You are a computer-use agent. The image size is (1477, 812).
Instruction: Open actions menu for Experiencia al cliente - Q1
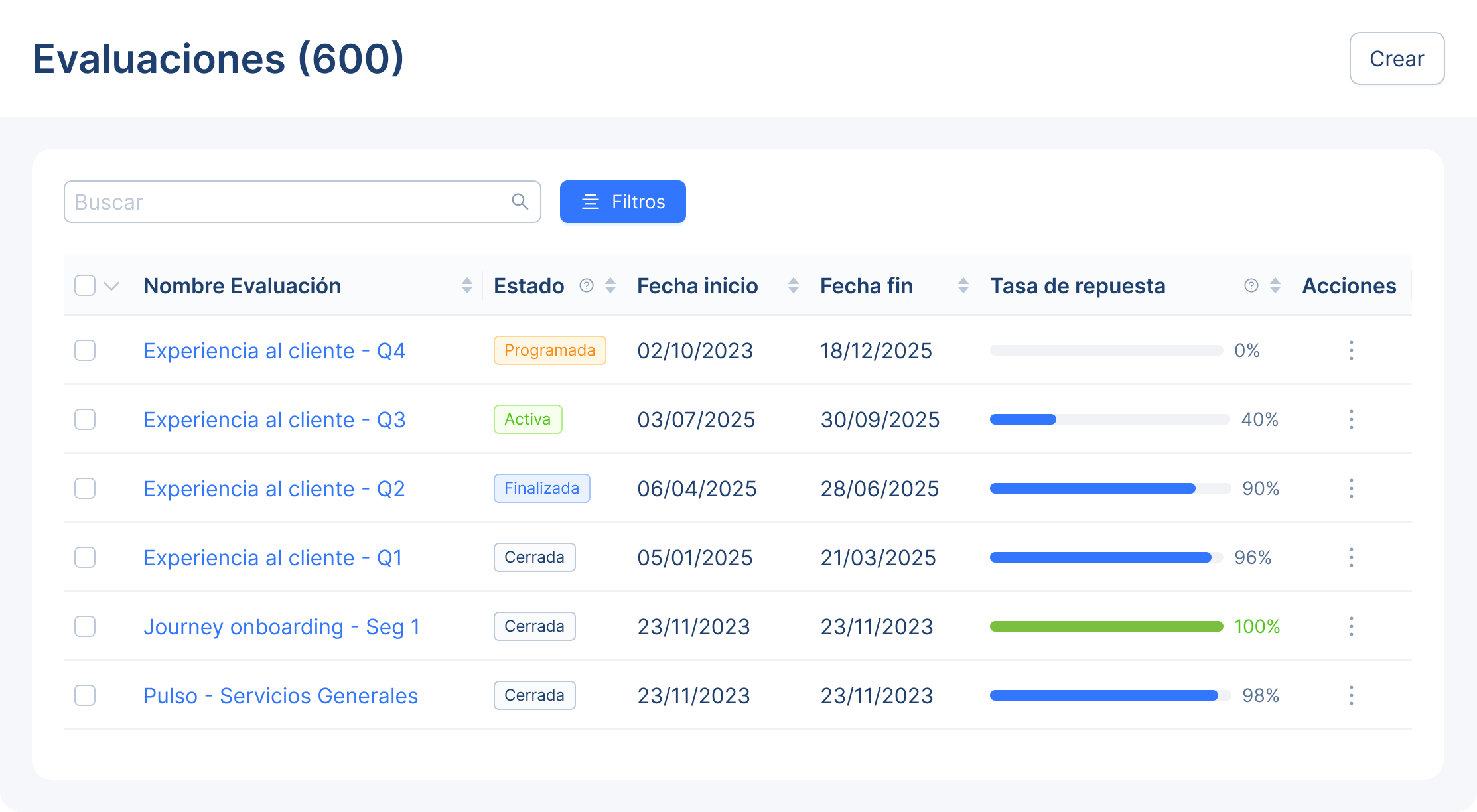coord(1352,557)
